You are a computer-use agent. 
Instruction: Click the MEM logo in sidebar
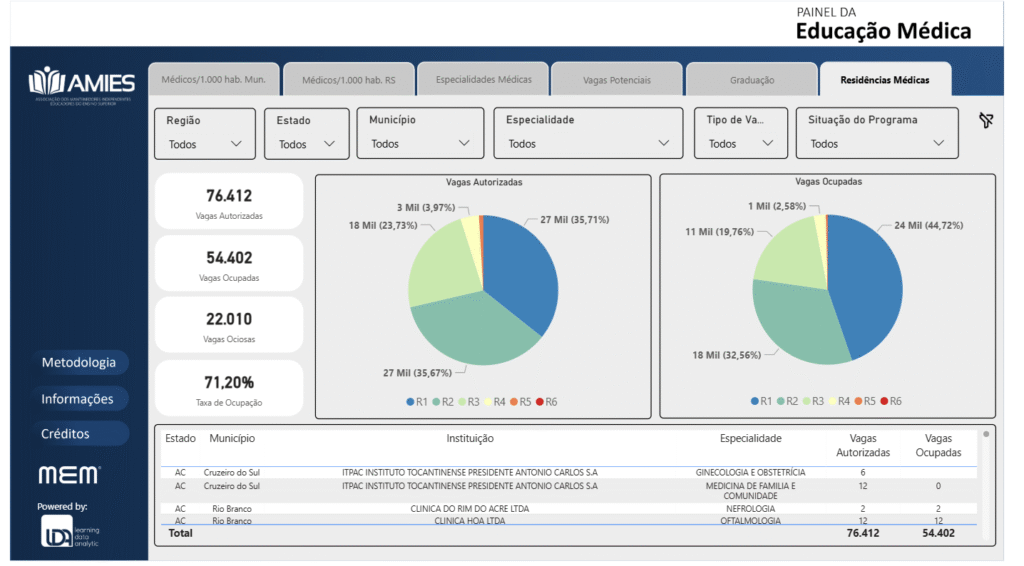69,474
